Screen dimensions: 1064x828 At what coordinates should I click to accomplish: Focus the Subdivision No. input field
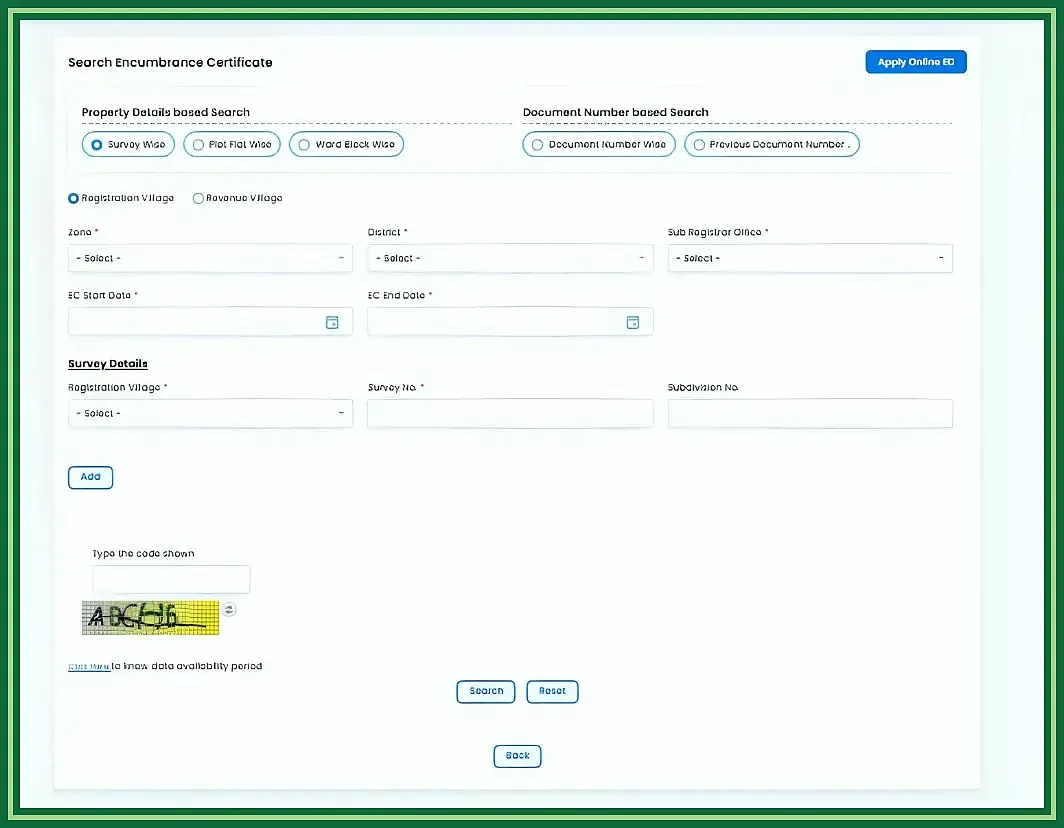(x=810, y=413)
